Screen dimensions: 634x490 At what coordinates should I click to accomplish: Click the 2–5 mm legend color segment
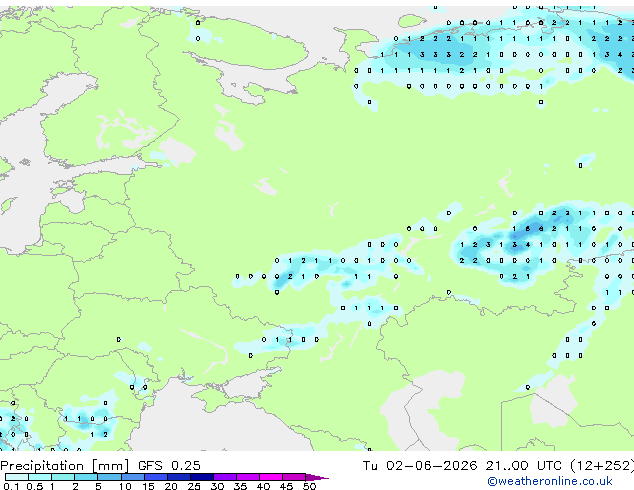click(86, 477)
